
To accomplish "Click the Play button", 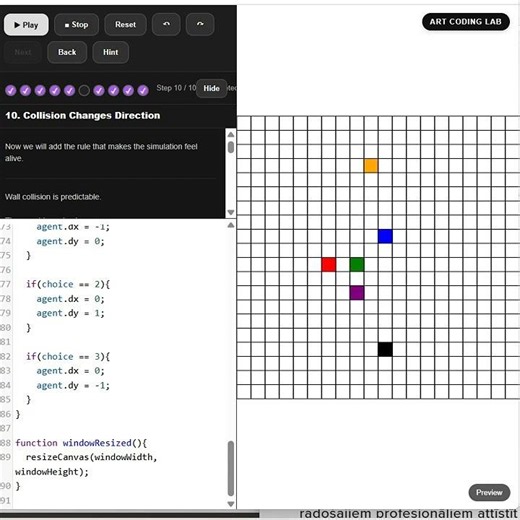I will [x=26, y=25].
